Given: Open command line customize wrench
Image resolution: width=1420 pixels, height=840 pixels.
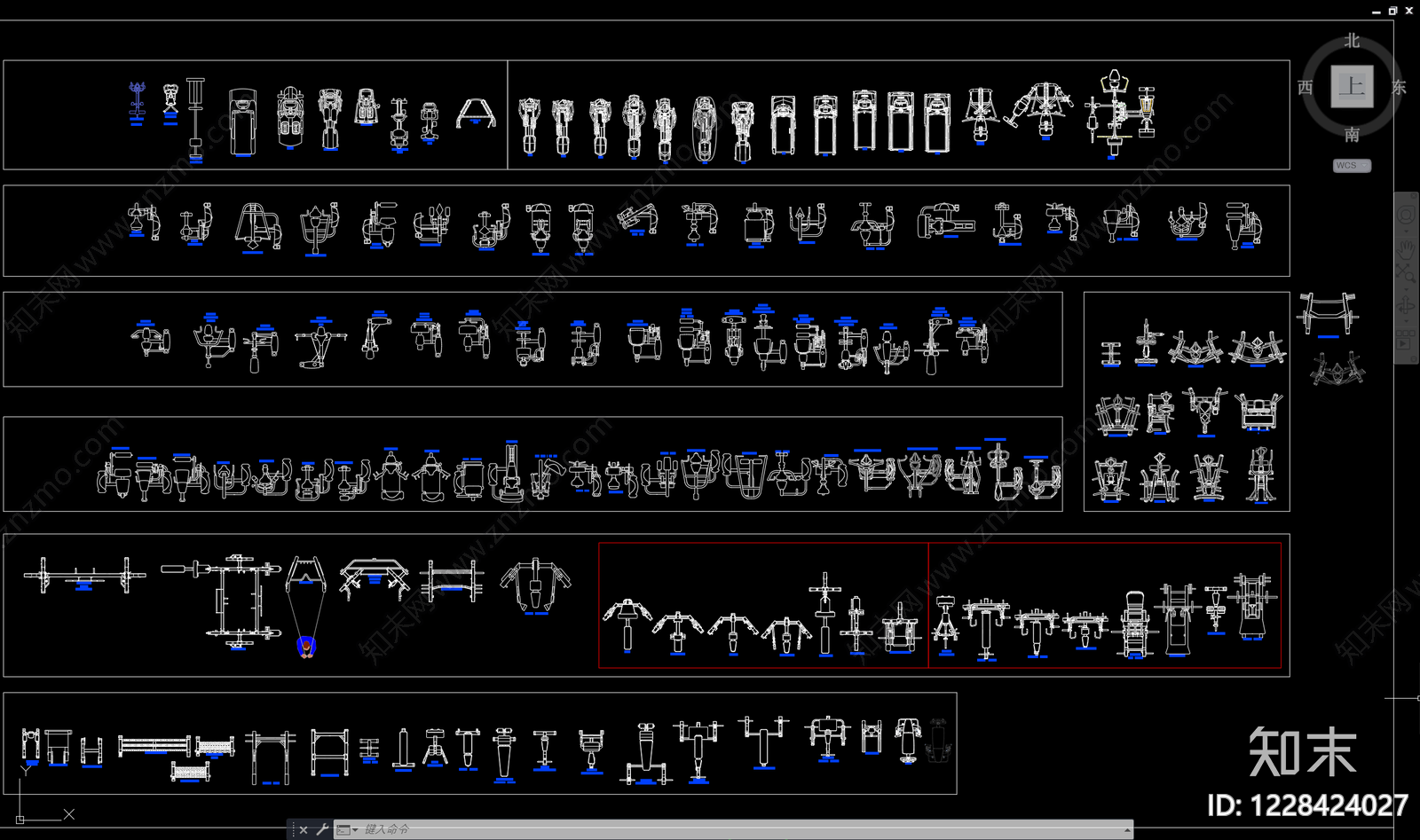Looking at the screenshot, I should coord(322,830).
